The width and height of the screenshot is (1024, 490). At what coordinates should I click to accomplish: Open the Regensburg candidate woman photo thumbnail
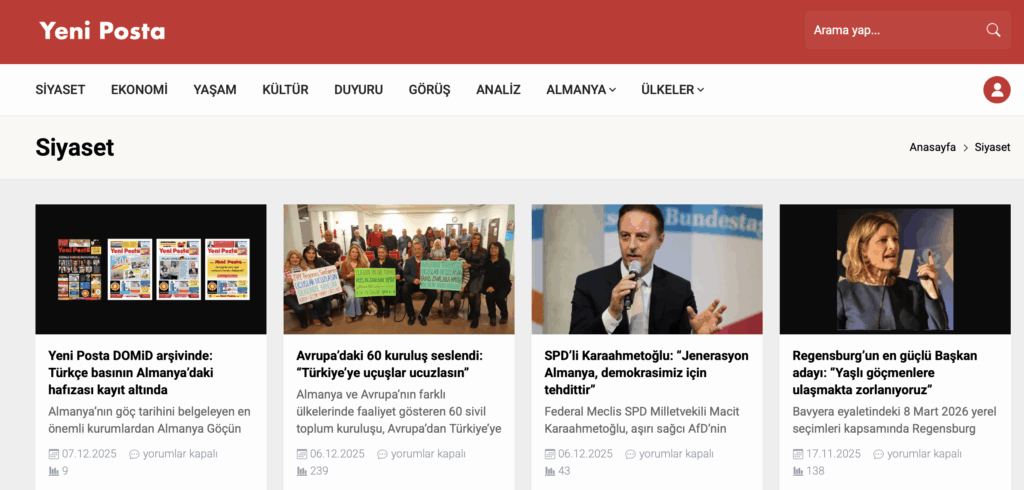(x=895, y=269)
